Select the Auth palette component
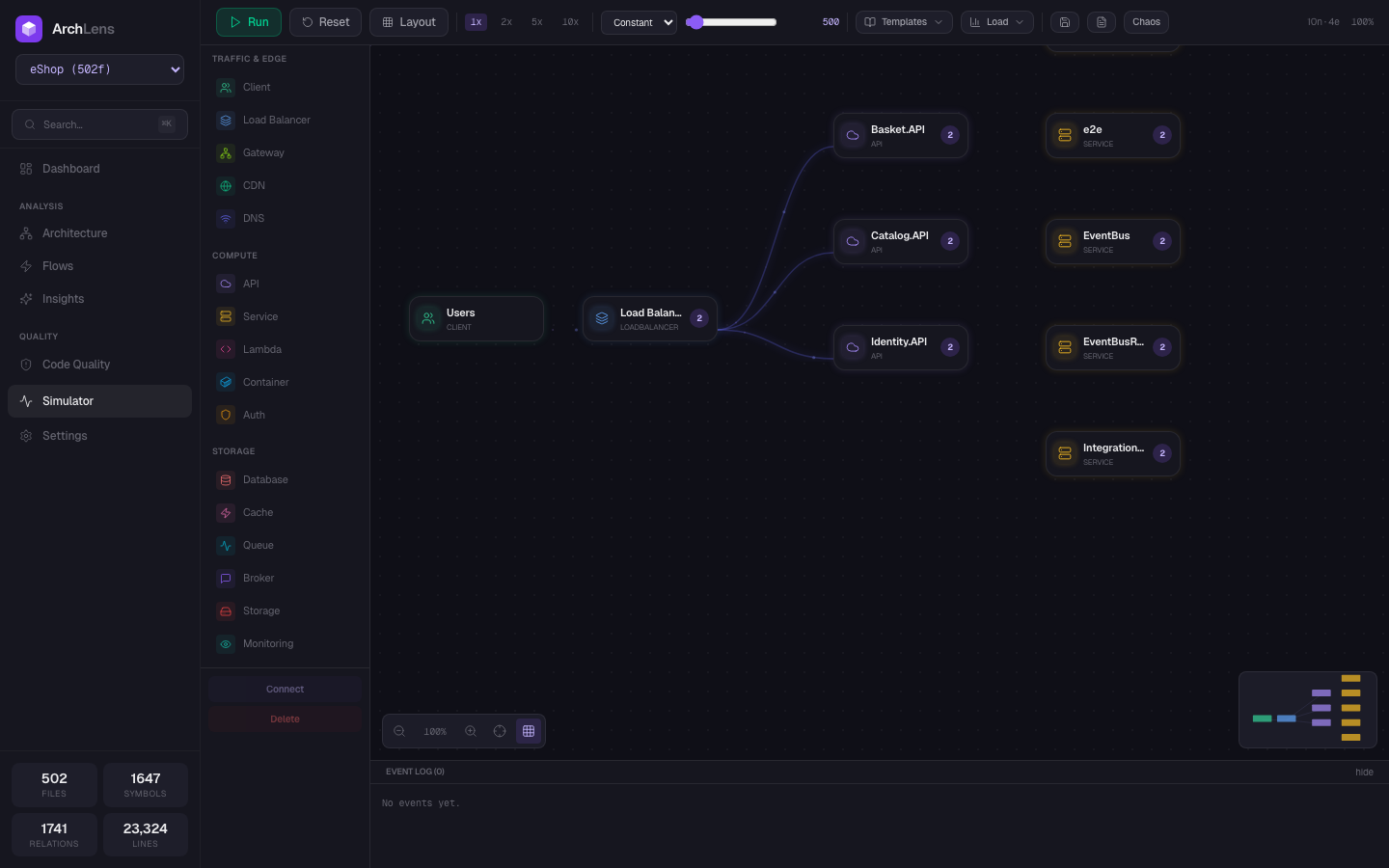Viewport: 1389px width, 868px height. coord(285,416)
